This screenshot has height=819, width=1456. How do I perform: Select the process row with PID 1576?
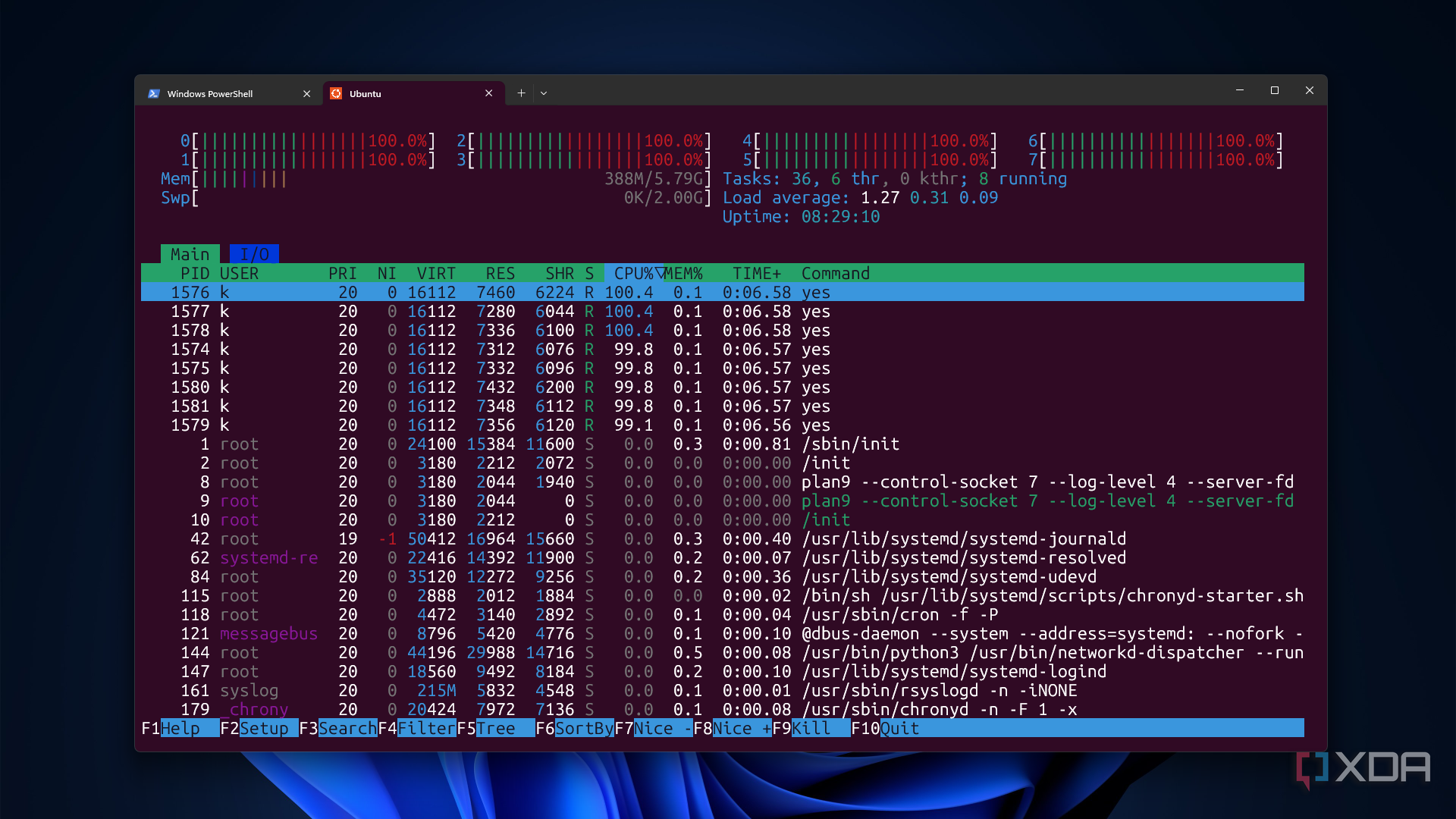click(x=722, y=292)
